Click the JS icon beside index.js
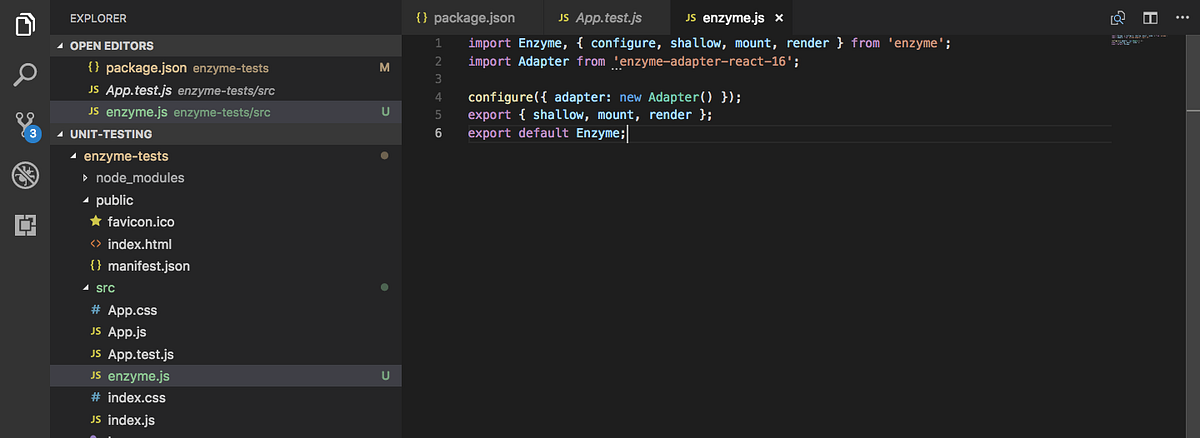 (x=95, y=420)
